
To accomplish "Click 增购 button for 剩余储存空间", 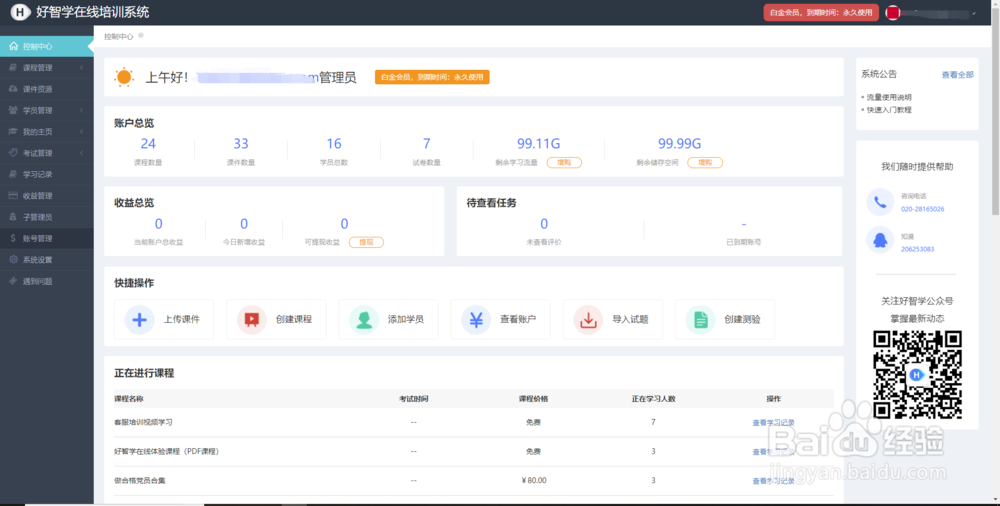I will click(705, 163).
